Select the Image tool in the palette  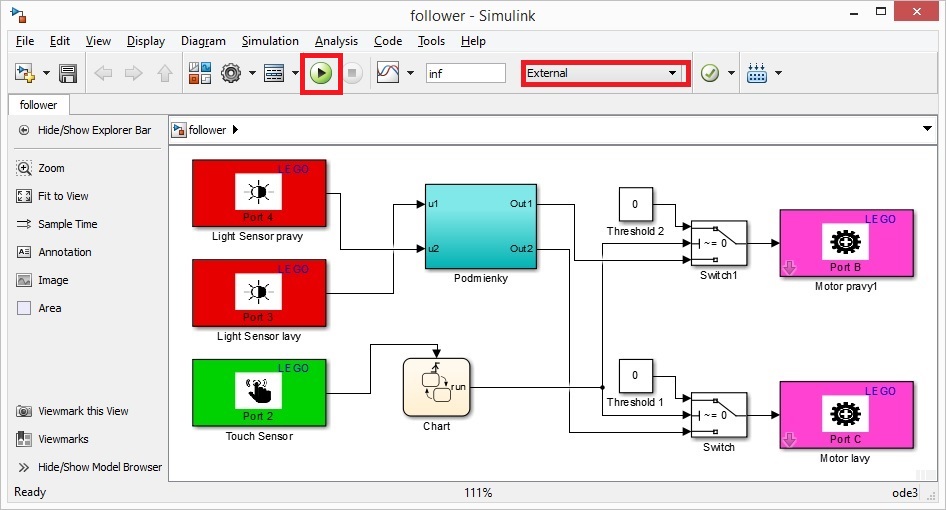coord(42,280)
